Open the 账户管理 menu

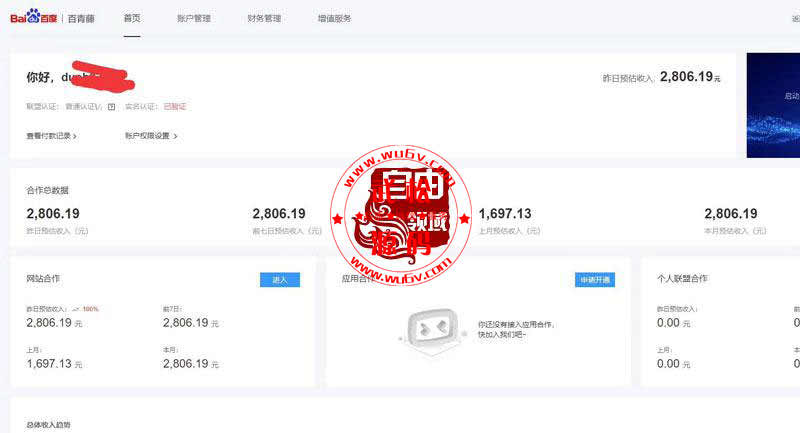click(193, 18)
